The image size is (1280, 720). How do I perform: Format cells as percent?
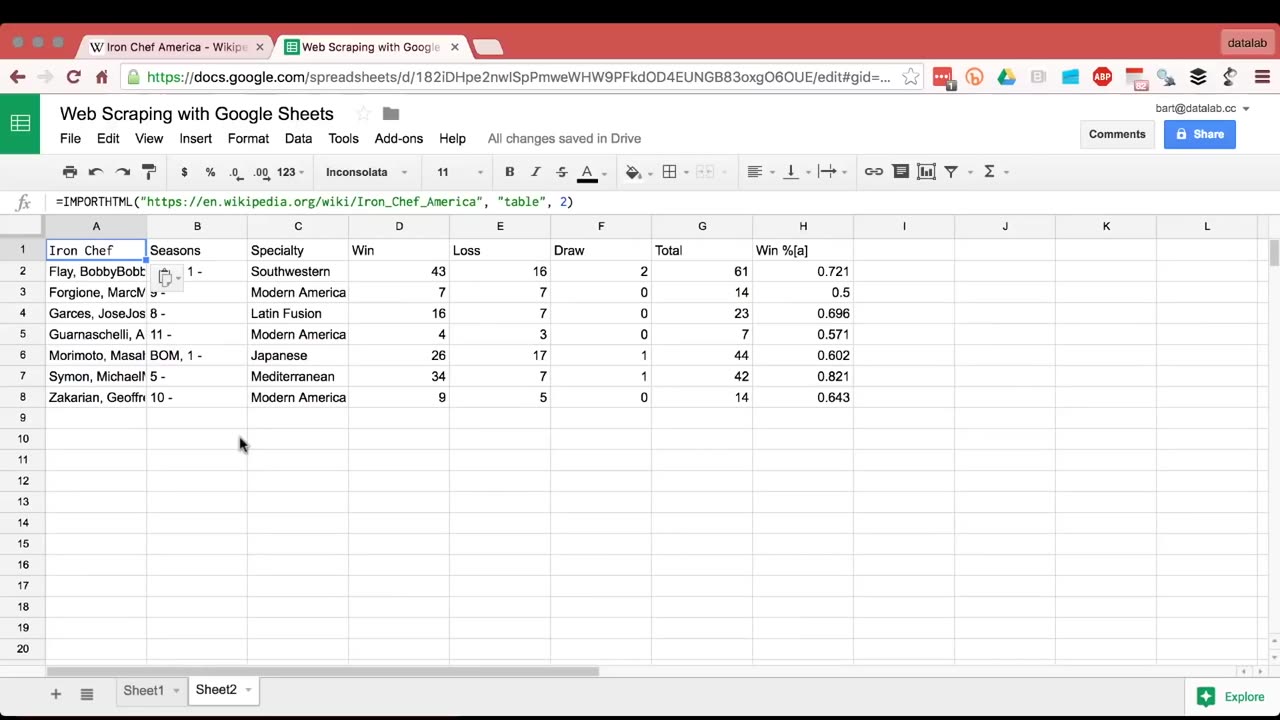pos(210,172)
